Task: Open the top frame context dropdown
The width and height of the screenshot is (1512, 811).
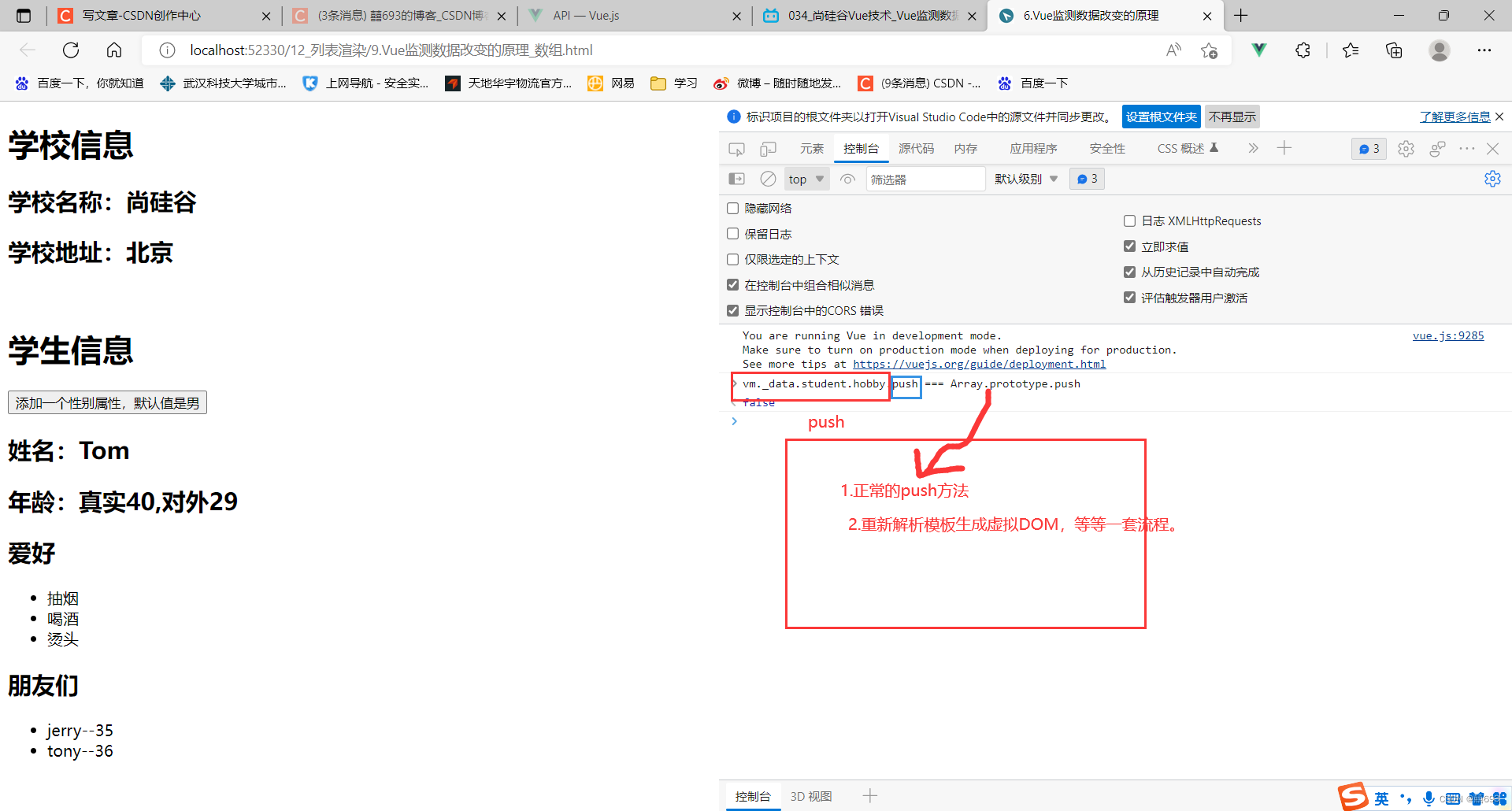Action: (x=806, y=179)
